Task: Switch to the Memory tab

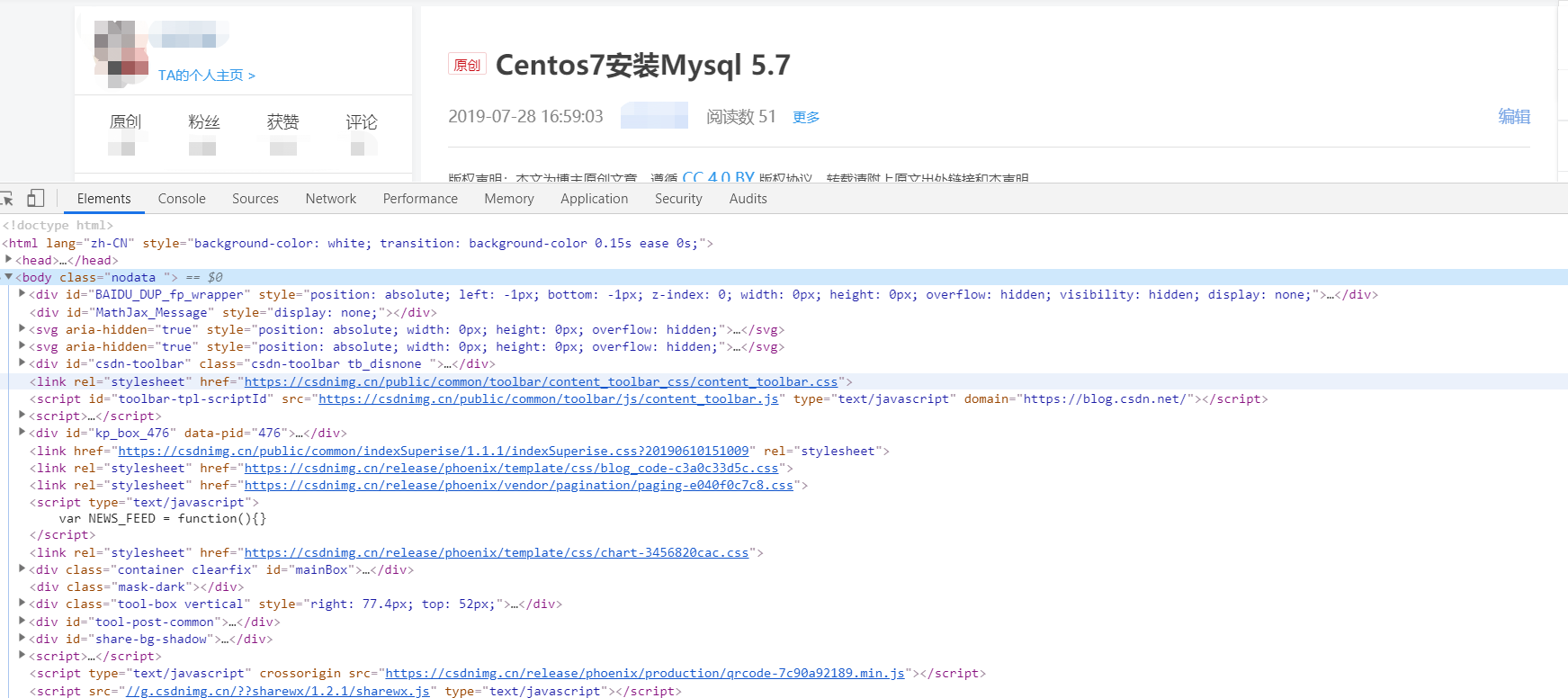Action: pyautogui.click(x=509, y=199)
